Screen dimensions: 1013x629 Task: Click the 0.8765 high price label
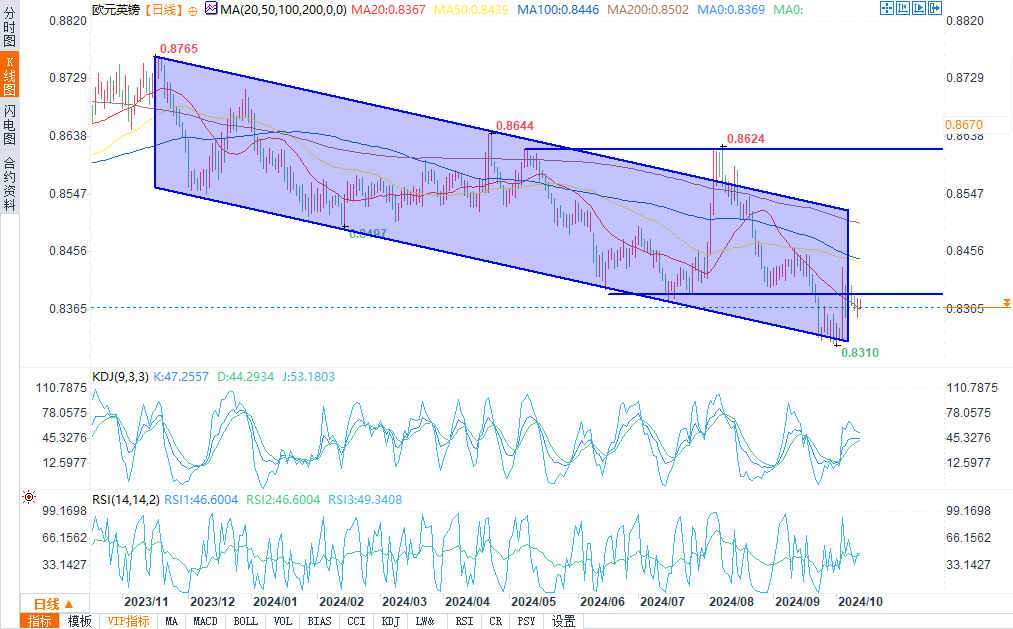[x=179, y=49]
